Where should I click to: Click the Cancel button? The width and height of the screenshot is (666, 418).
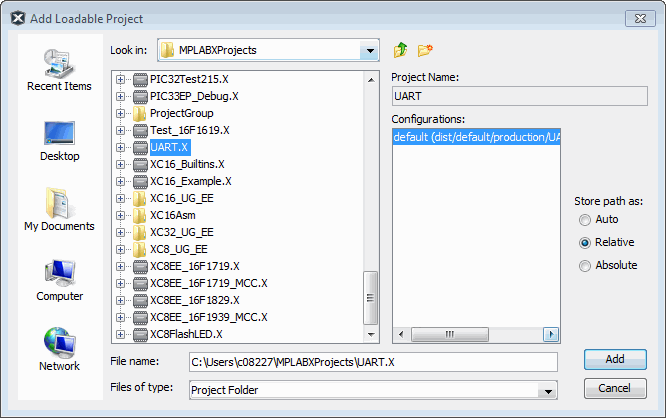[x=615, y=388]
